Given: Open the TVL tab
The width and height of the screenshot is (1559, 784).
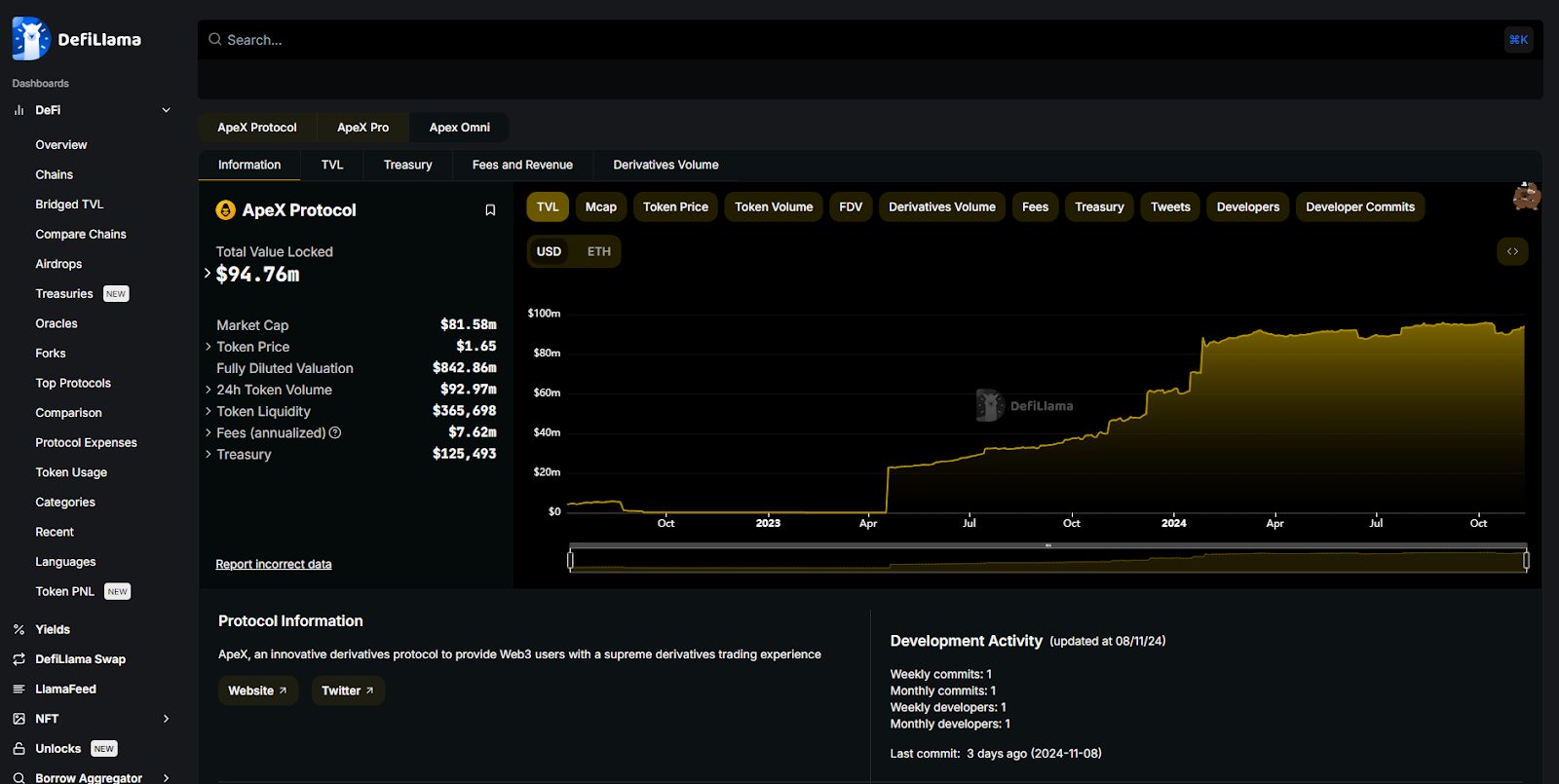Looking at the screenshot, I should coord(332,165).
